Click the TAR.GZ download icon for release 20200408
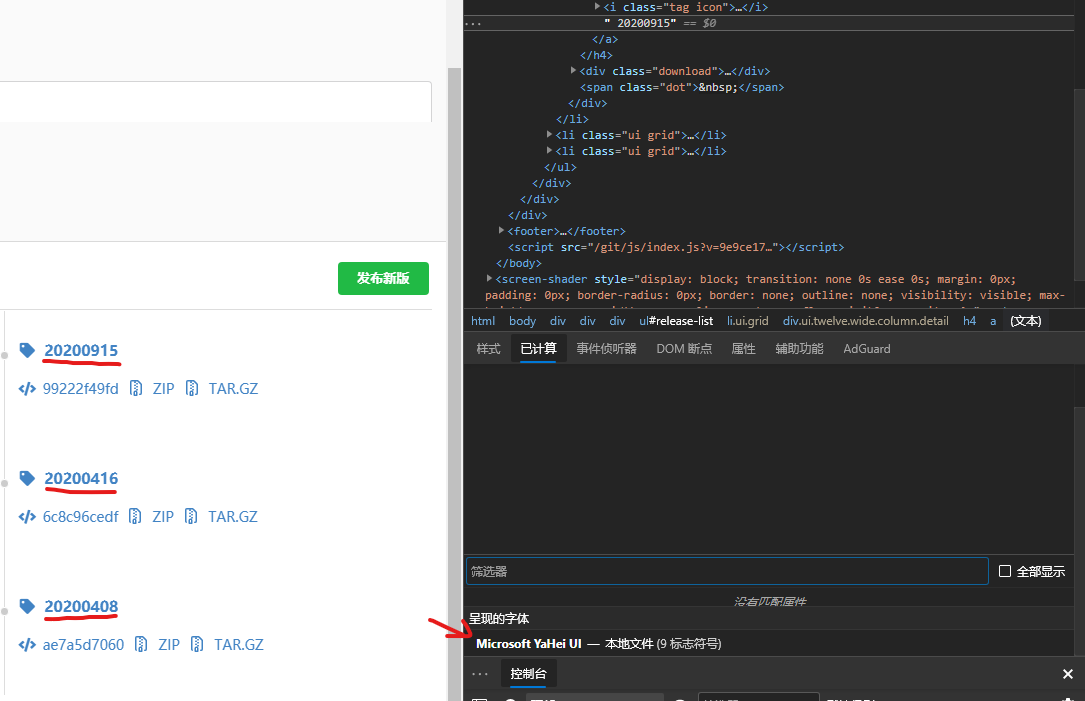 pos(197,644)
